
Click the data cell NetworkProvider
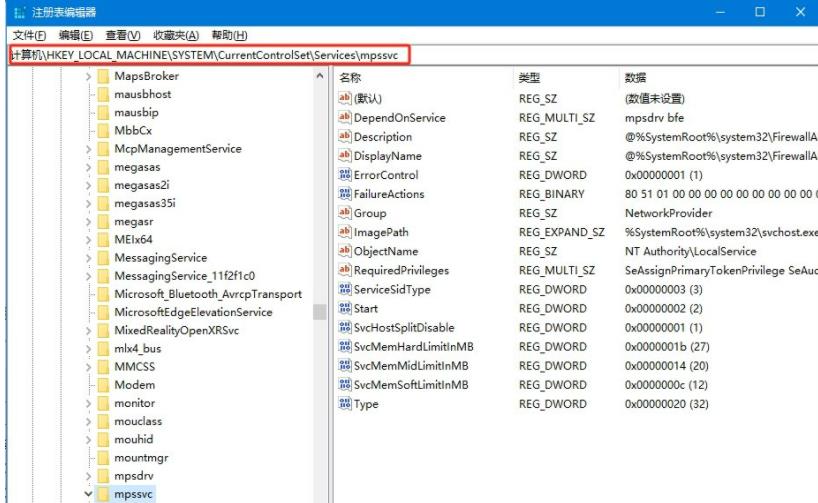pos(668,213)
